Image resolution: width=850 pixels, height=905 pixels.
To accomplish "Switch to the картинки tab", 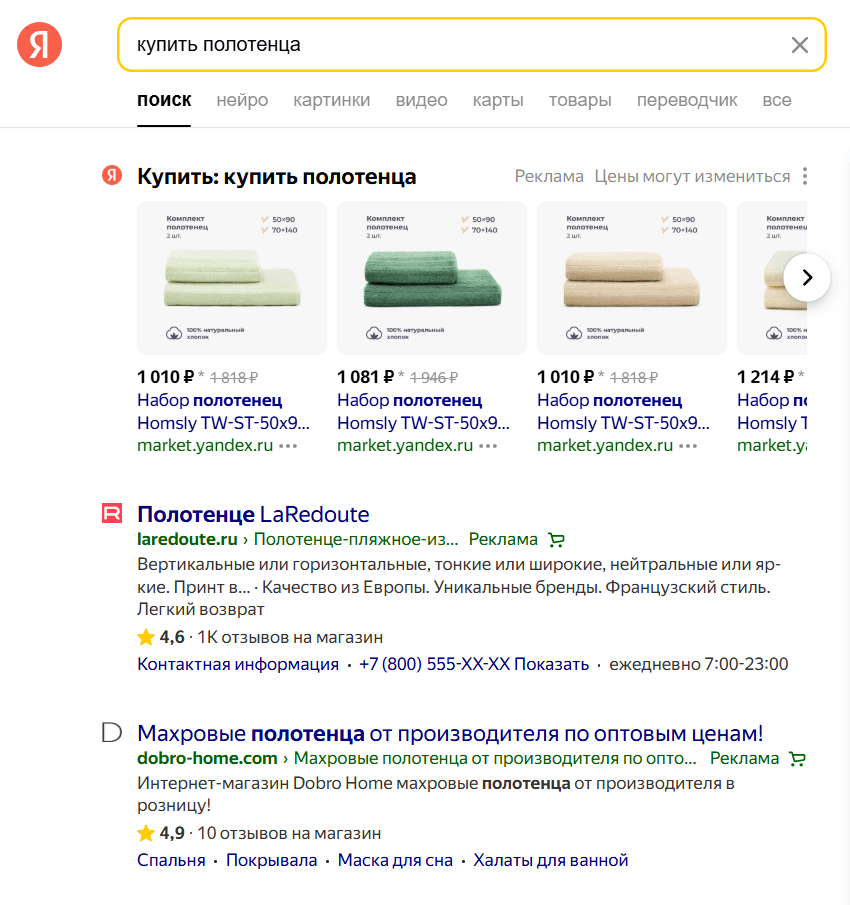I will tap(331, 100).
